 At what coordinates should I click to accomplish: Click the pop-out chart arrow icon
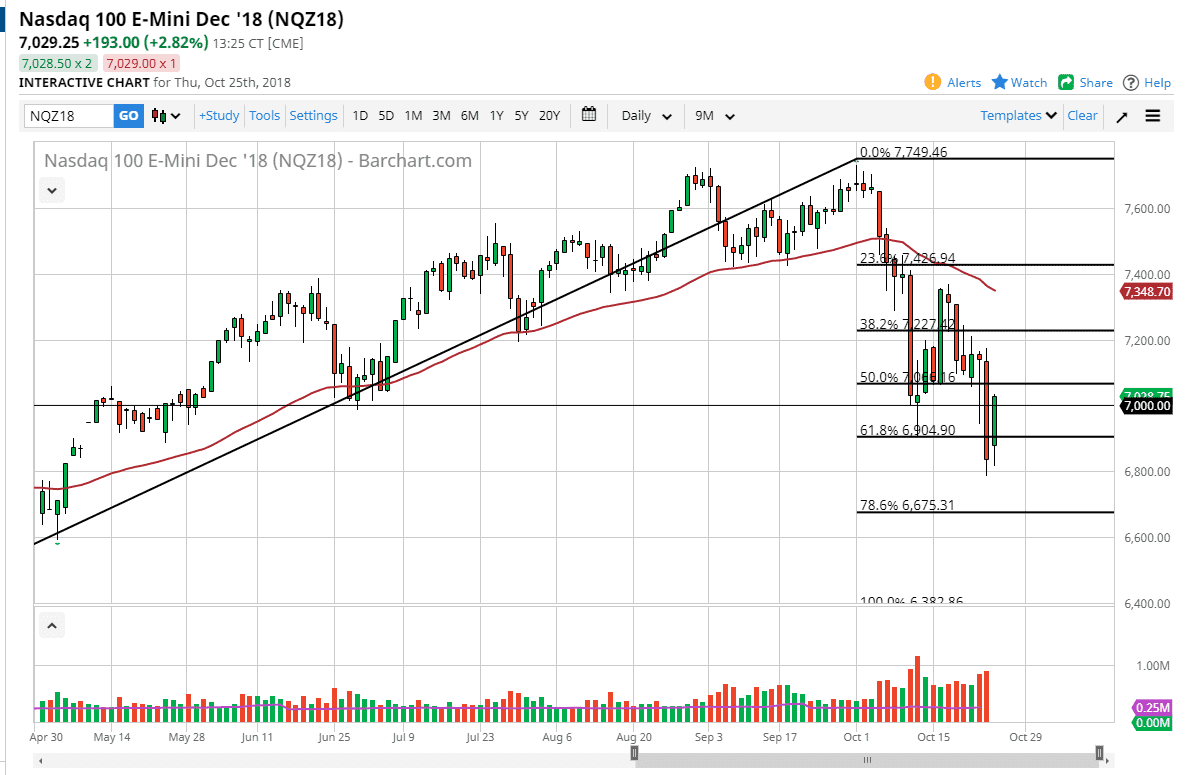click(1121, 115)
